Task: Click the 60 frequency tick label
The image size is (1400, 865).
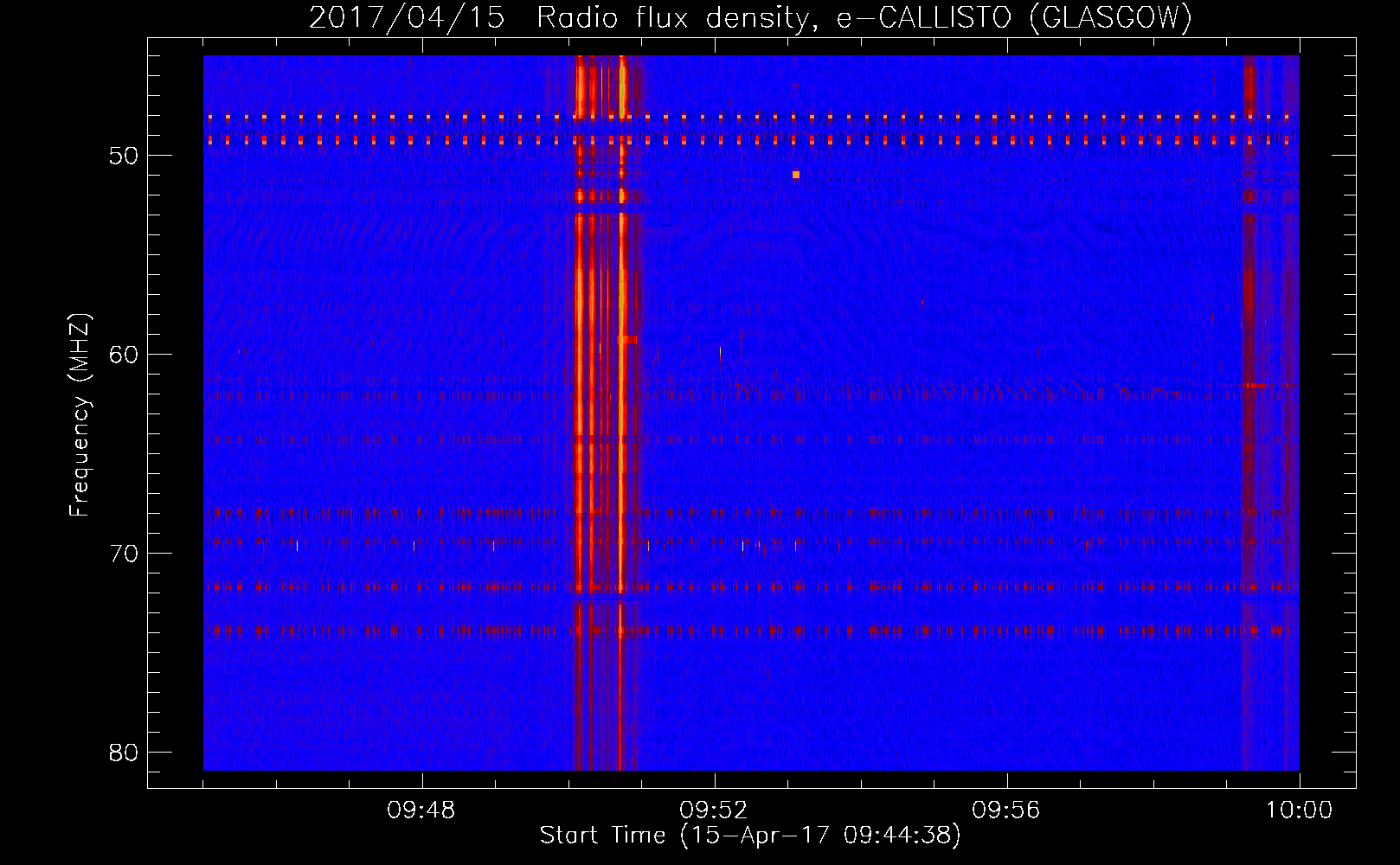Action: click(x=125, y=354)
